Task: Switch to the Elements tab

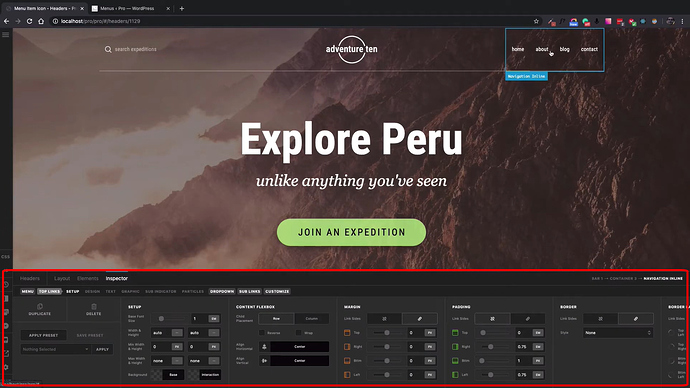Action: (88, 278)
